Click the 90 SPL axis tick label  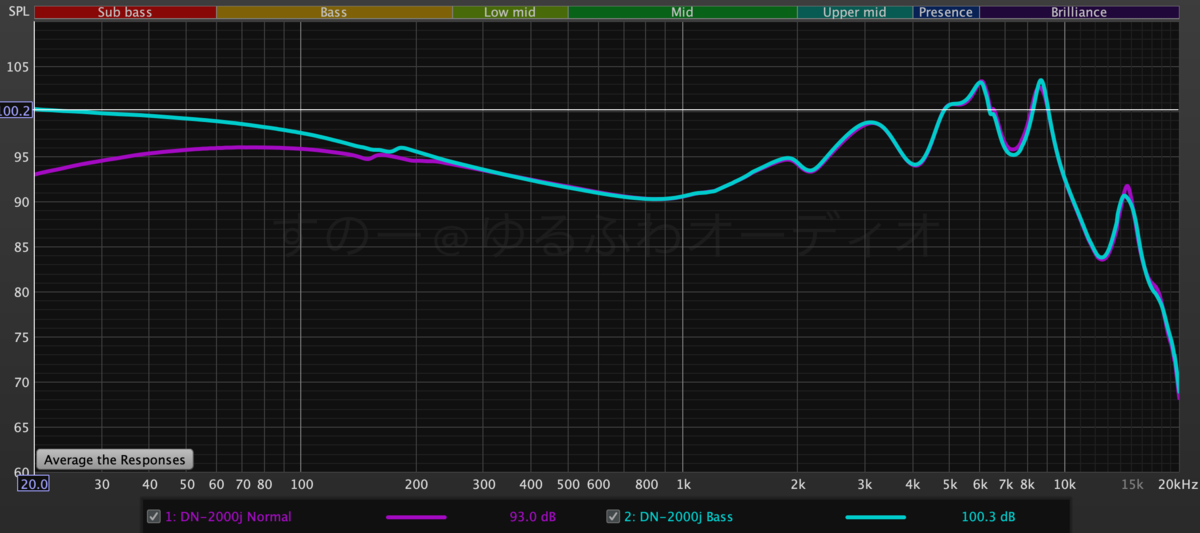coord(23,202)
